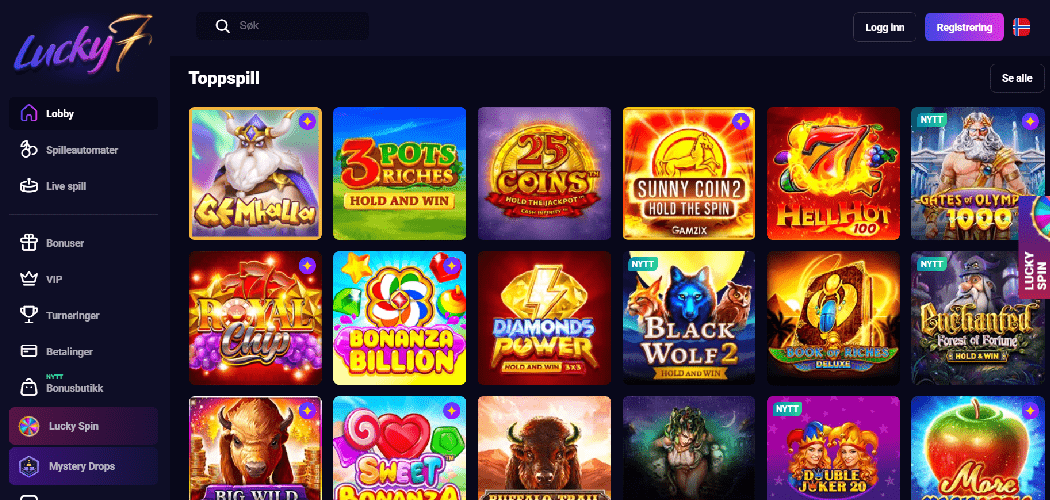Launch the Bonanza Billion game tile
Viewport: 1050px width, 500px height.
[x=399, y=318]
